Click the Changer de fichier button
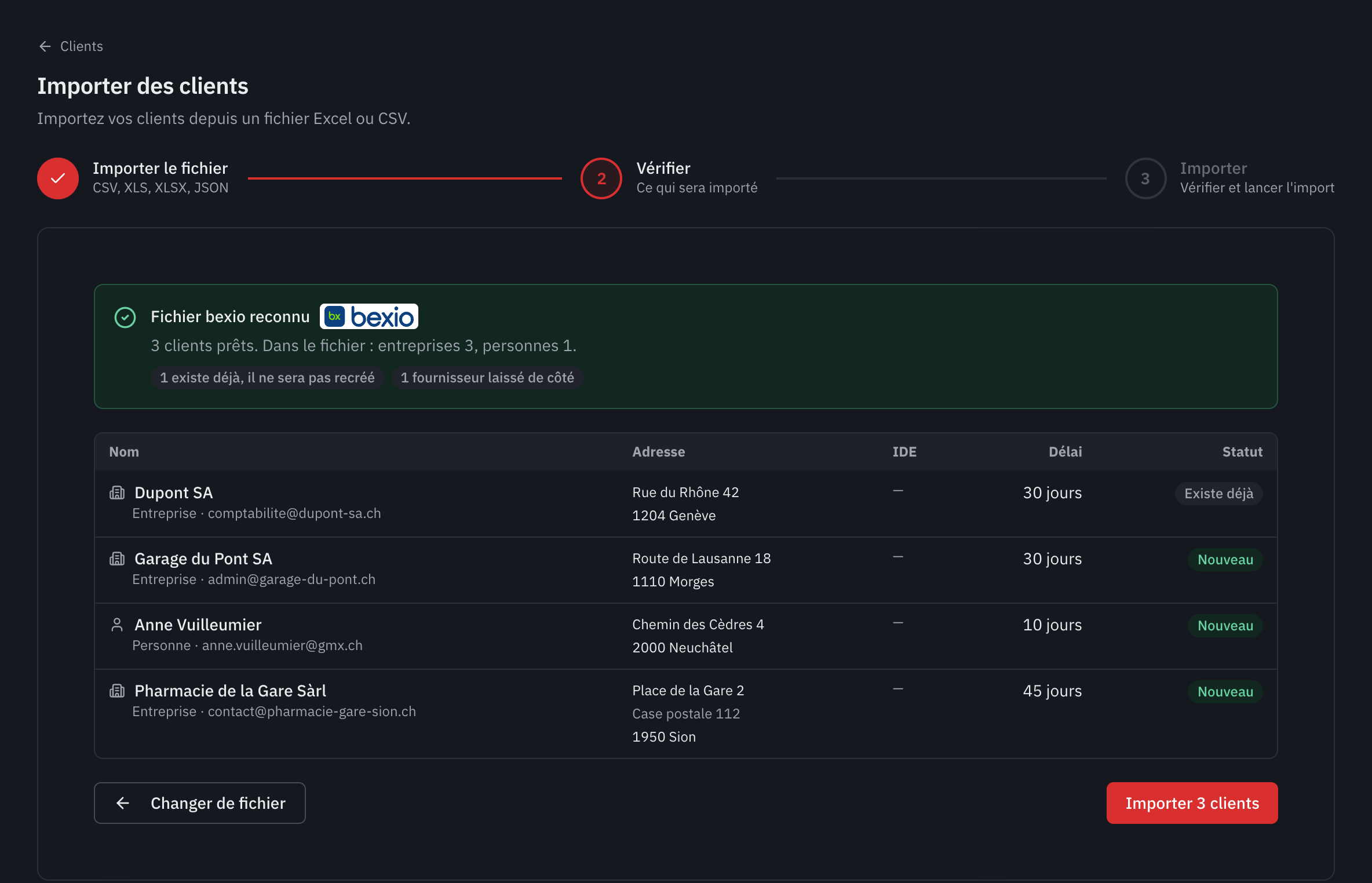The width and height of the screenshot is (1372, 883). click(200, 803)
